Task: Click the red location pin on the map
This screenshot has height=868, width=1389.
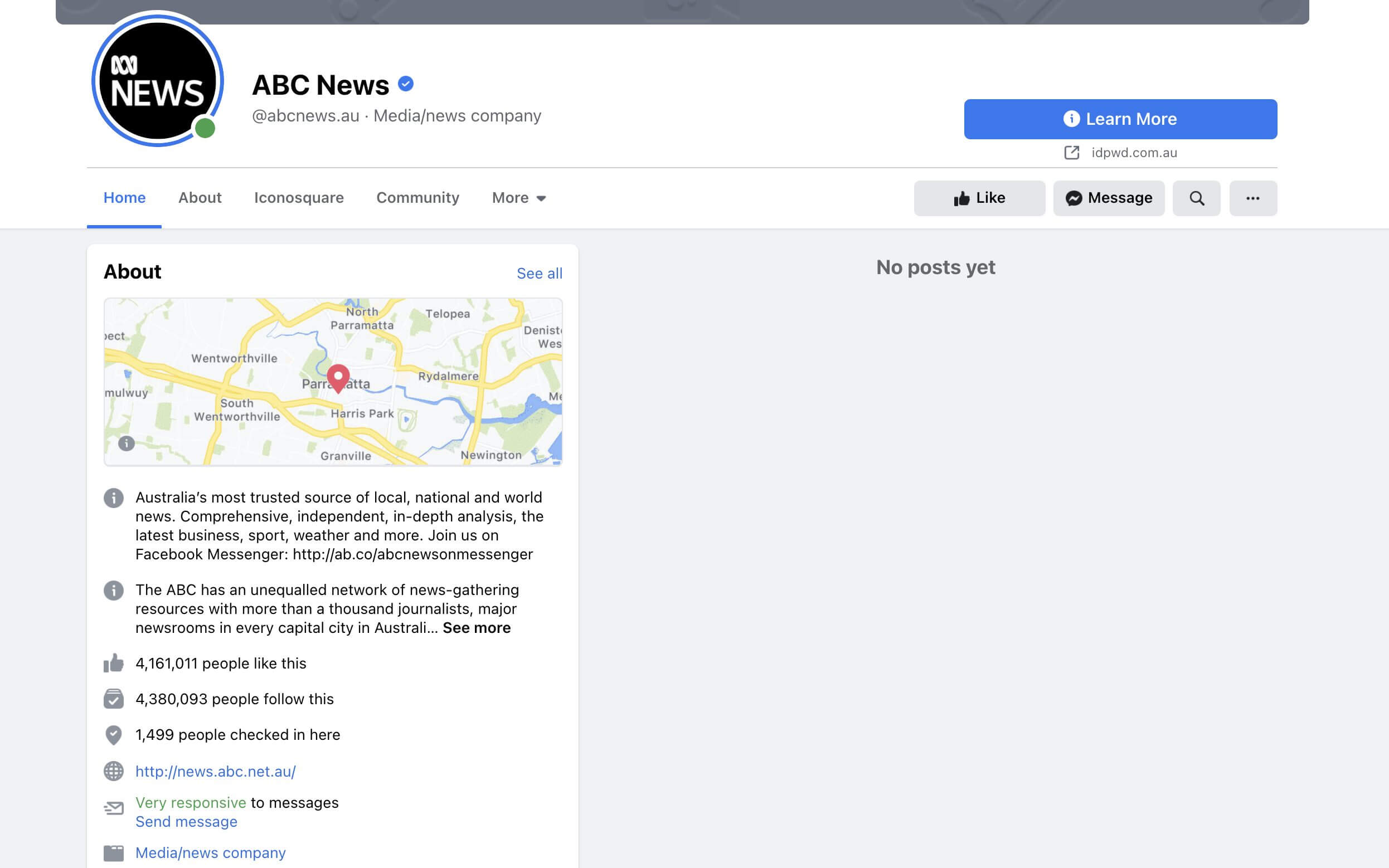Action: pos(338,378)
